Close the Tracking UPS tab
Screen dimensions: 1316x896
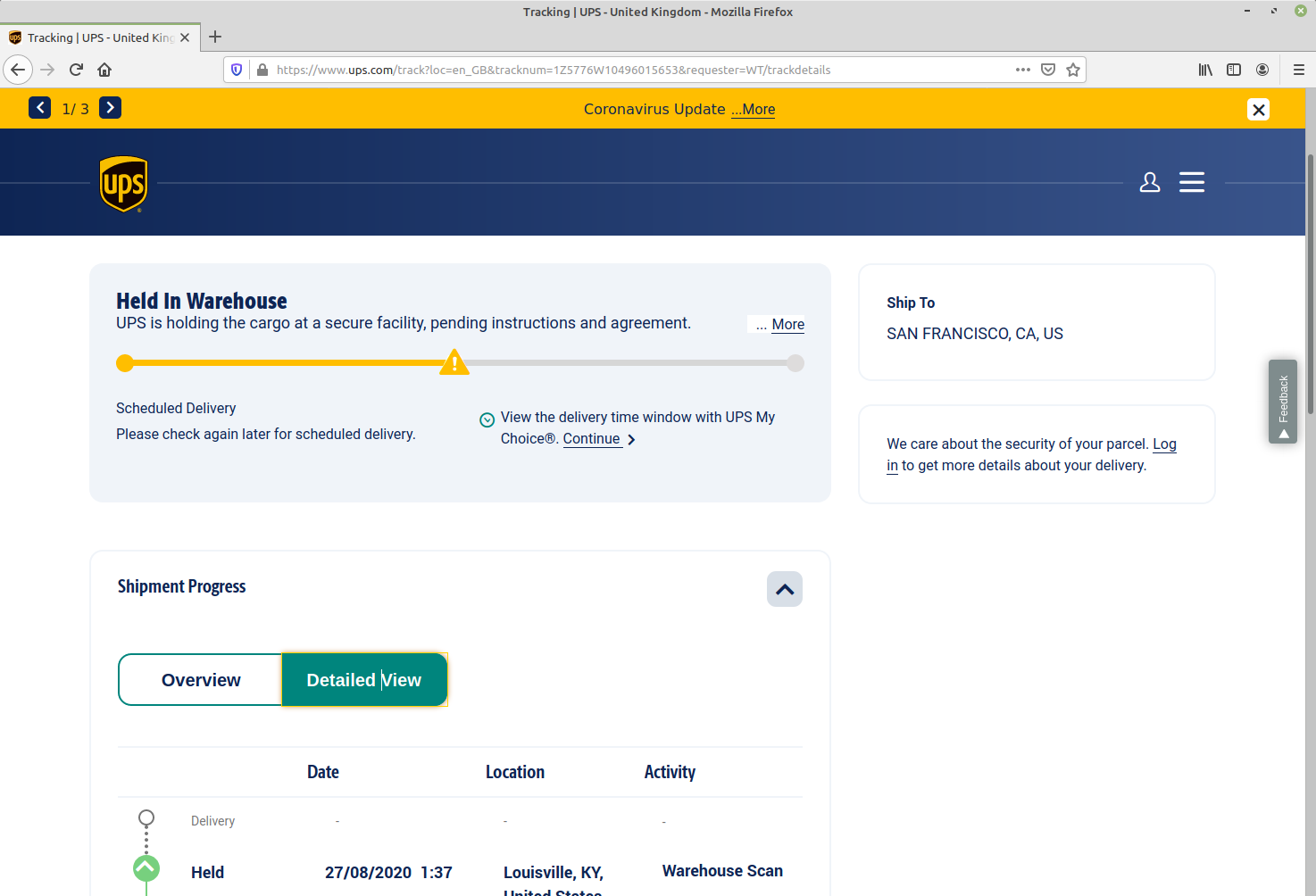coord(185,37)
